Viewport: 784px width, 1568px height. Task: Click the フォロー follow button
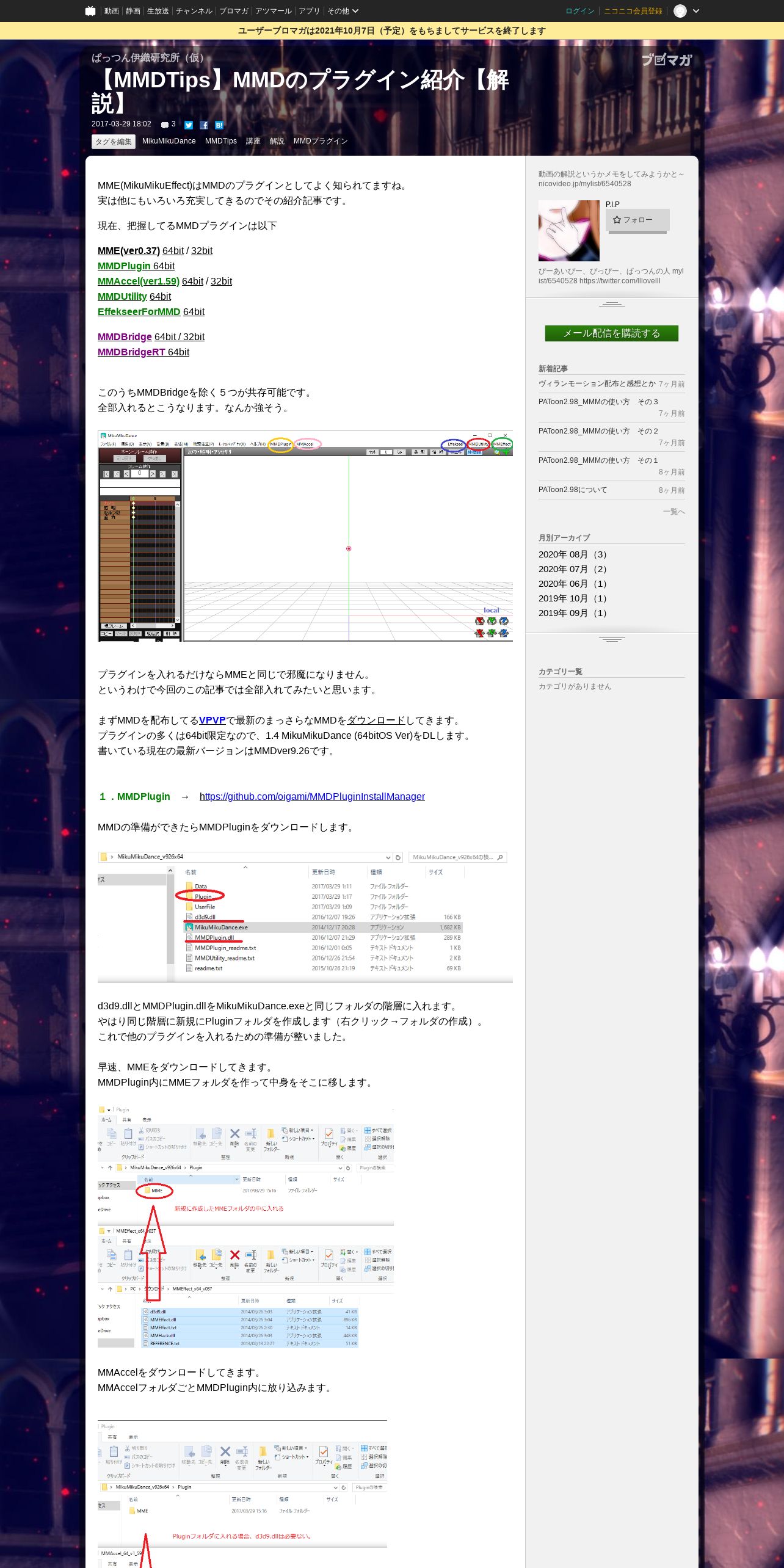tap(637, 220)
